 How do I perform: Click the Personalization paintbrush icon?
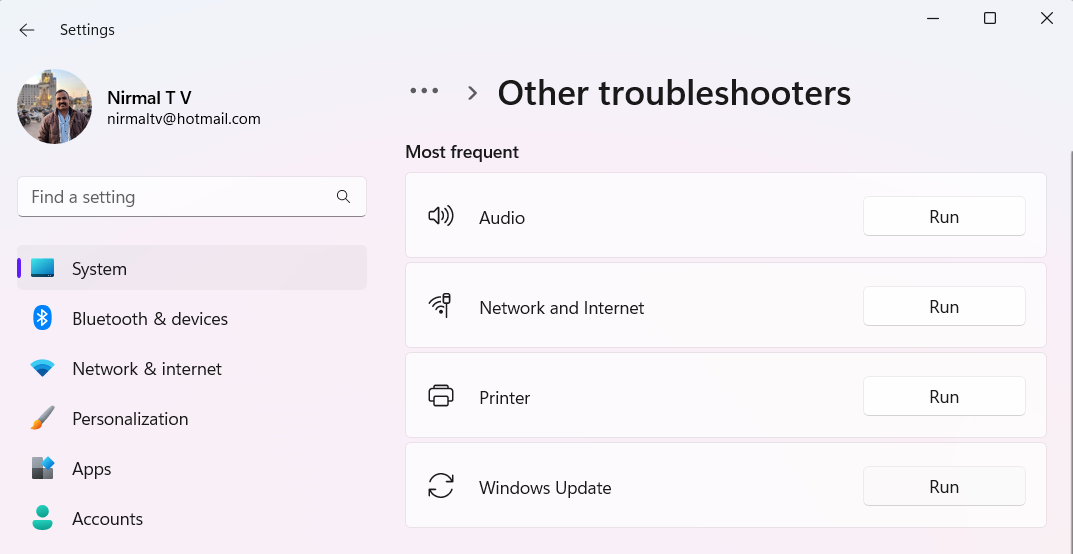click(x=42, y=418)
